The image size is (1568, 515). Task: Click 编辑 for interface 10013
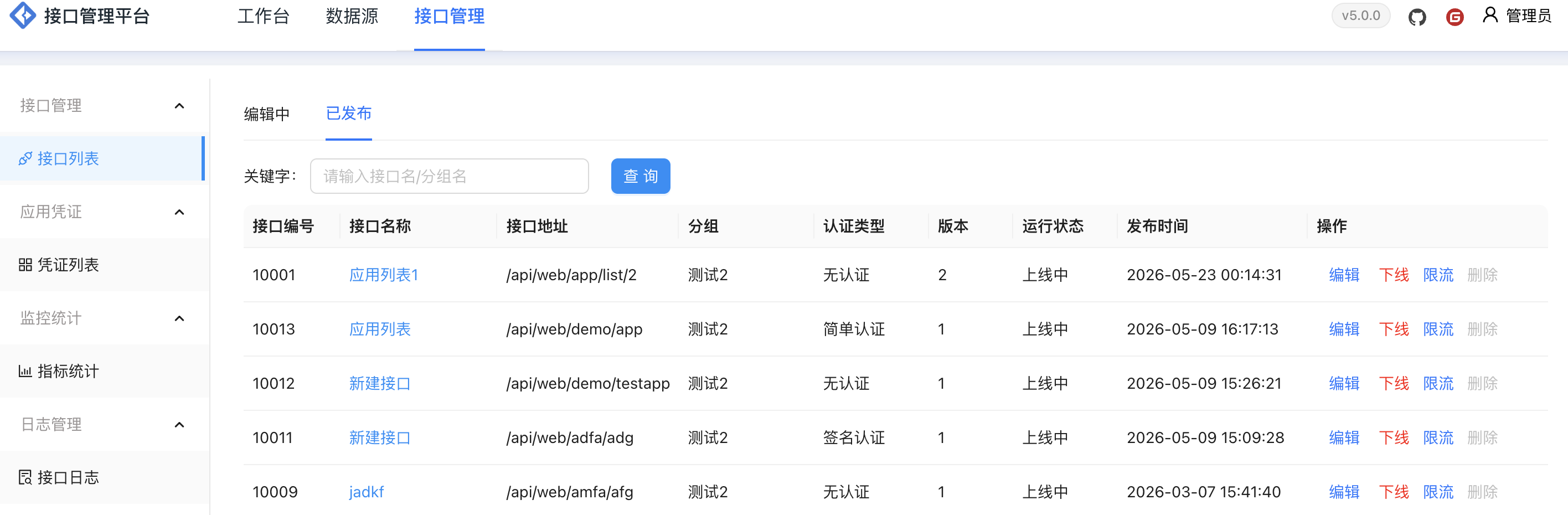point(1344,329)
